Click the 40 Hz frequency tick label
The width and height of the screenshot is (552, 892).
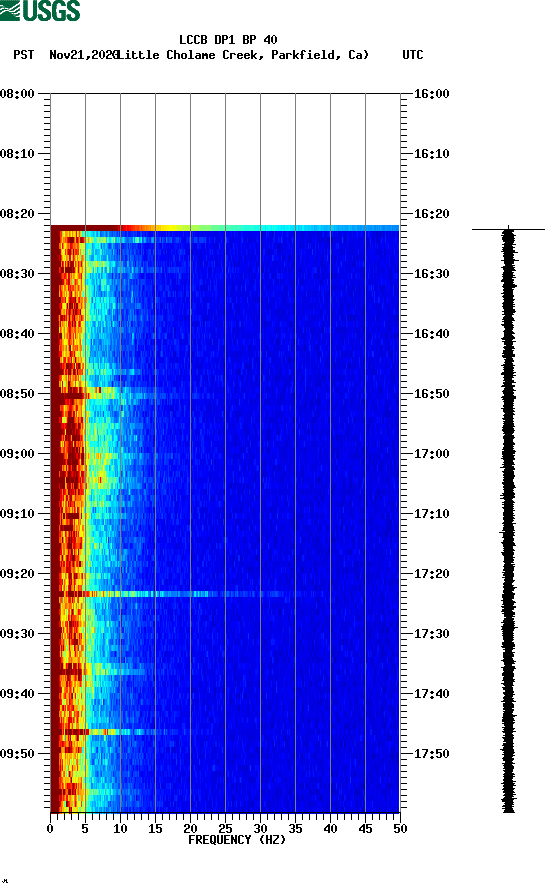pos(330,829)
